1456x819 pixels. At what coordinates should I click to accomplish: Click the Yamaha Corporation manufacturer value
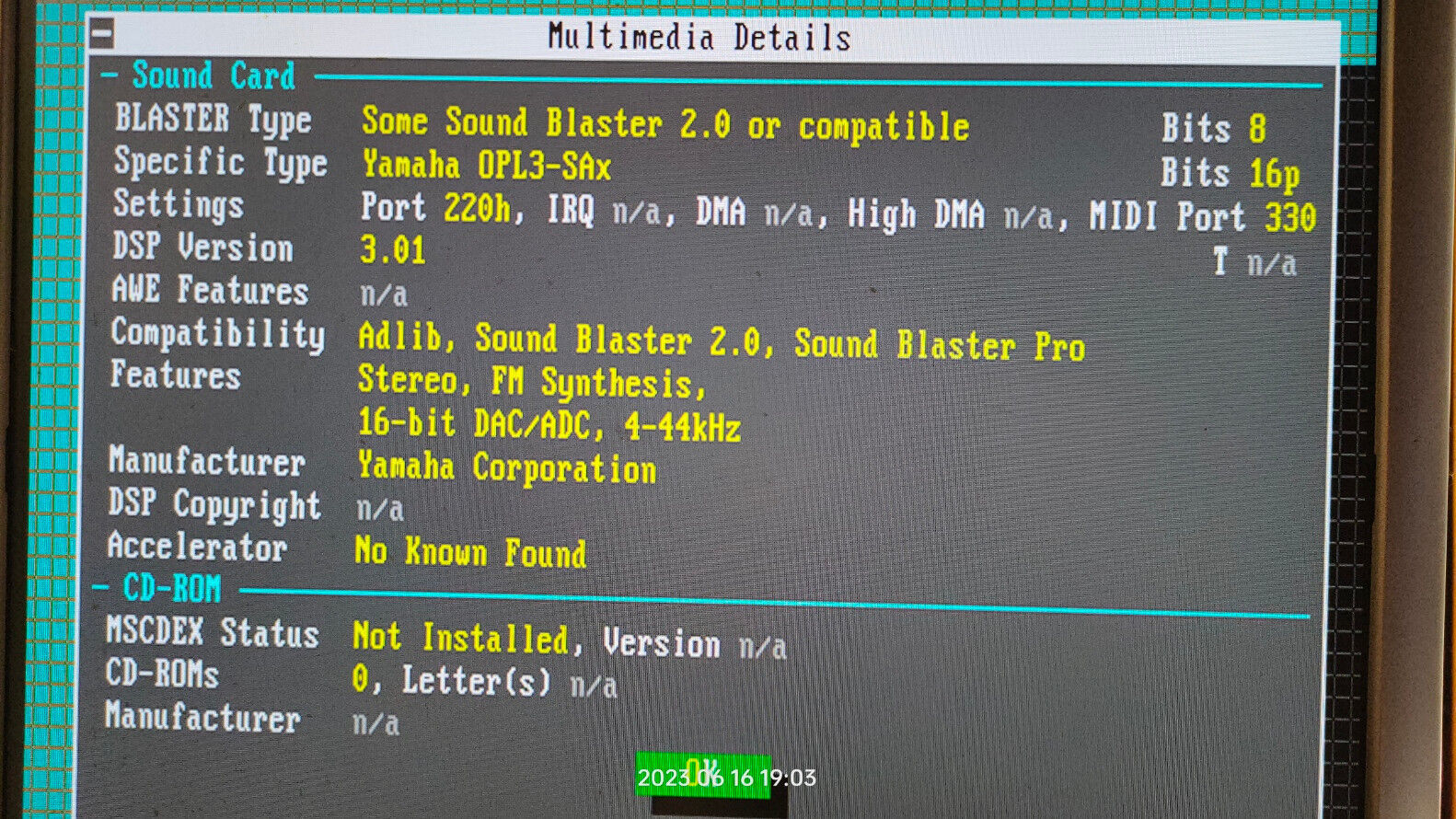click(507, 467)
